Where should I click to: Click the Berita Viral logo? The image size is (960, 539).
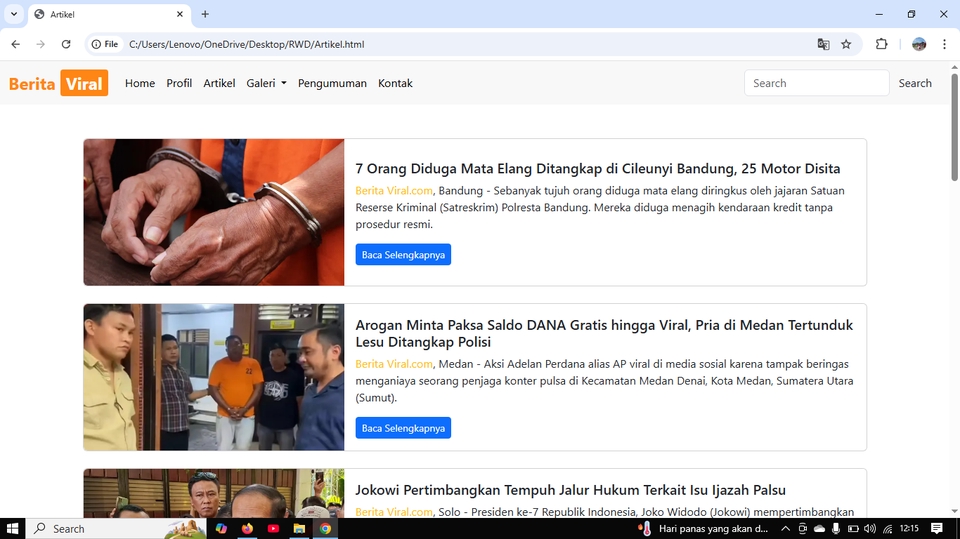pos(58,83)
